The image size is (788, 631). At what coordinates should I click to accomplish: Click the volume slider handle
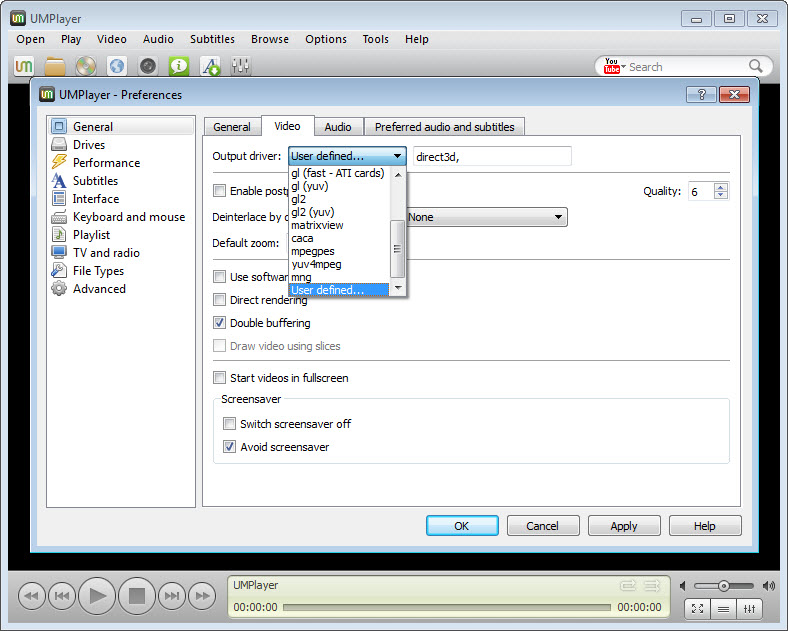[x=724, y=586]
